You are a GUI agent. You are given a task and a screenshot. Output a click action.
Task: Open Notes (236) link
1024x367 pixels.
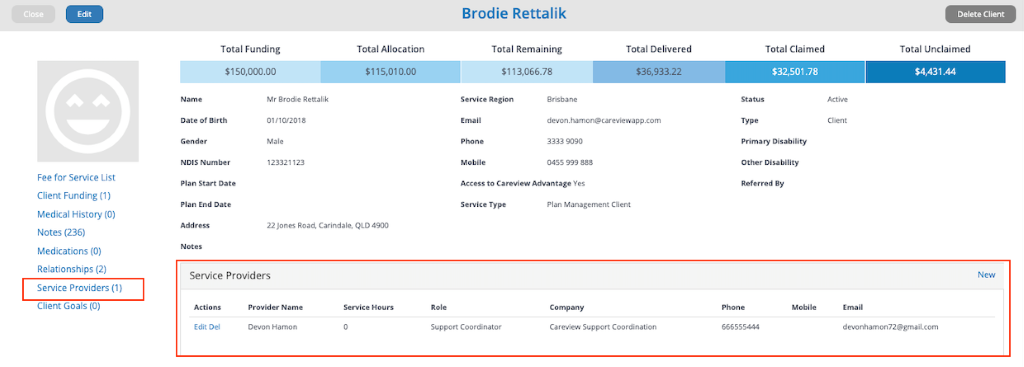pos(61,232)
